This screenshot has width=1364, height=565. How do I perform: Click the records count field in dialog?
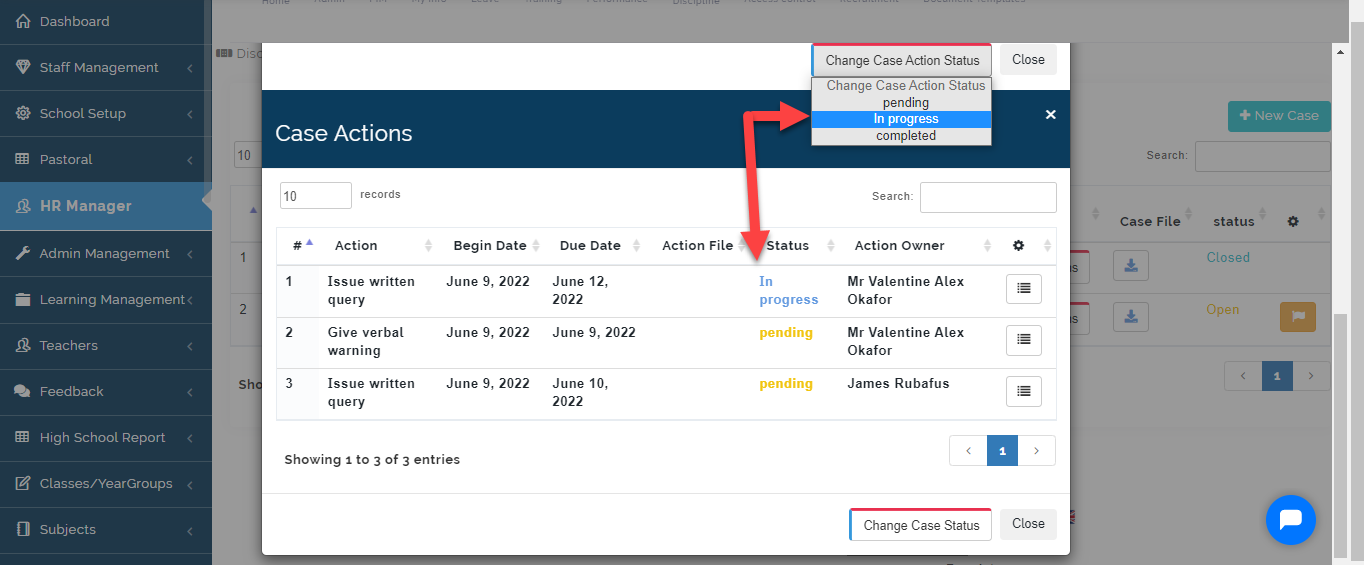(316, 196)
